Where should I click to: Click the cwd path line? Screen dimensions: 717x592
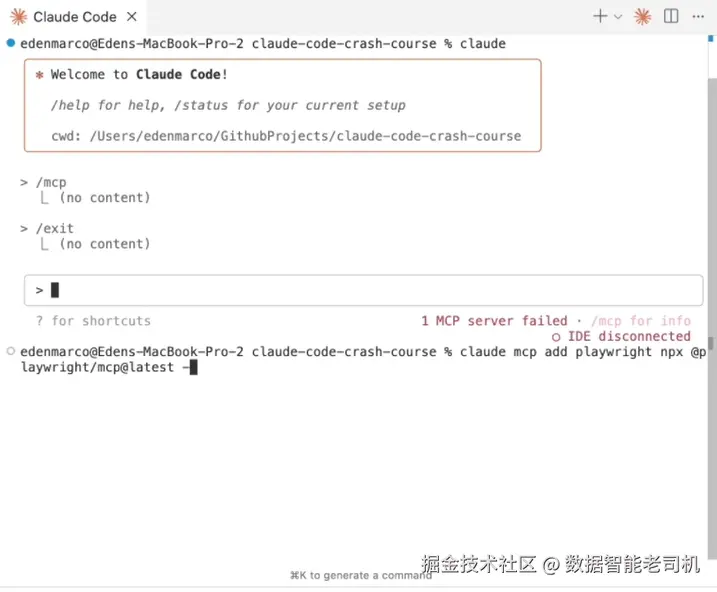click(x=286, y=136)
